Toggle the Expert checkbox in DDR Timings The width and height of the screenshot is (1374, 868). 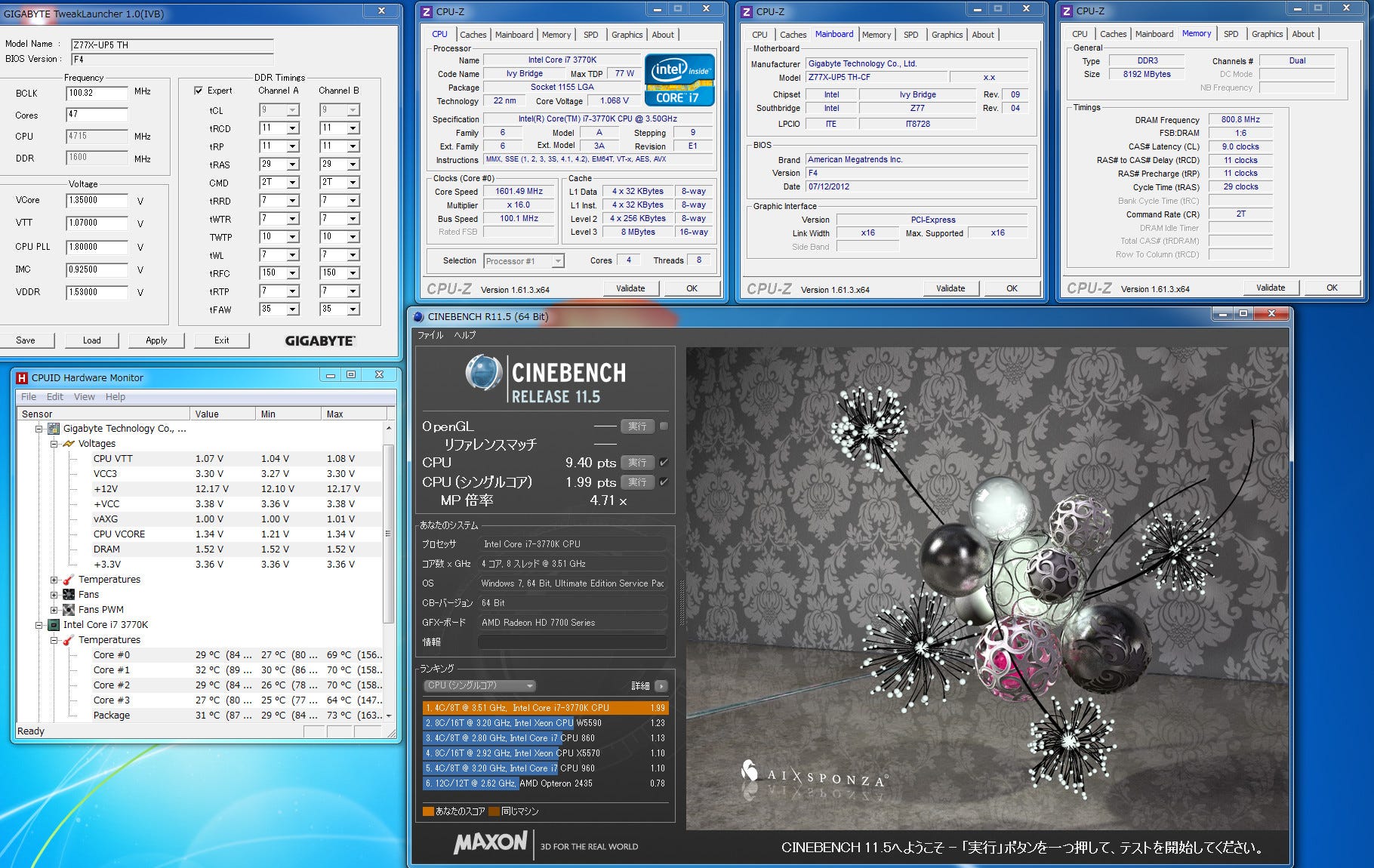[x=199, y=91]
